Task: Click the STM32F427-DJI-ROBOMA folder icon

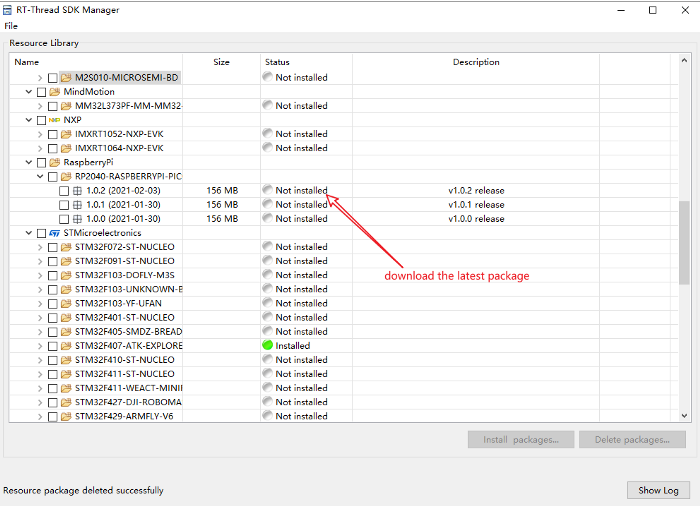Action: [66, 402]
